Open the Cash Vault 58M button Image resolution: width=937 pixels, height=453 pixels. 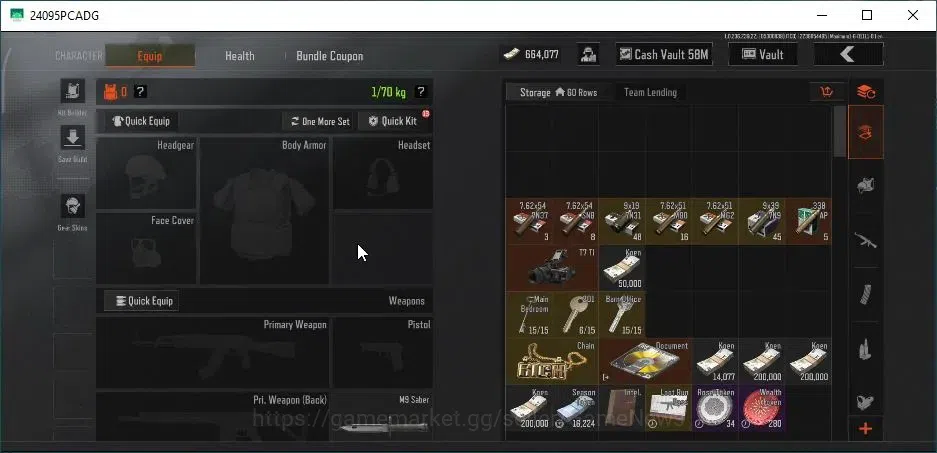pos(664,54)
